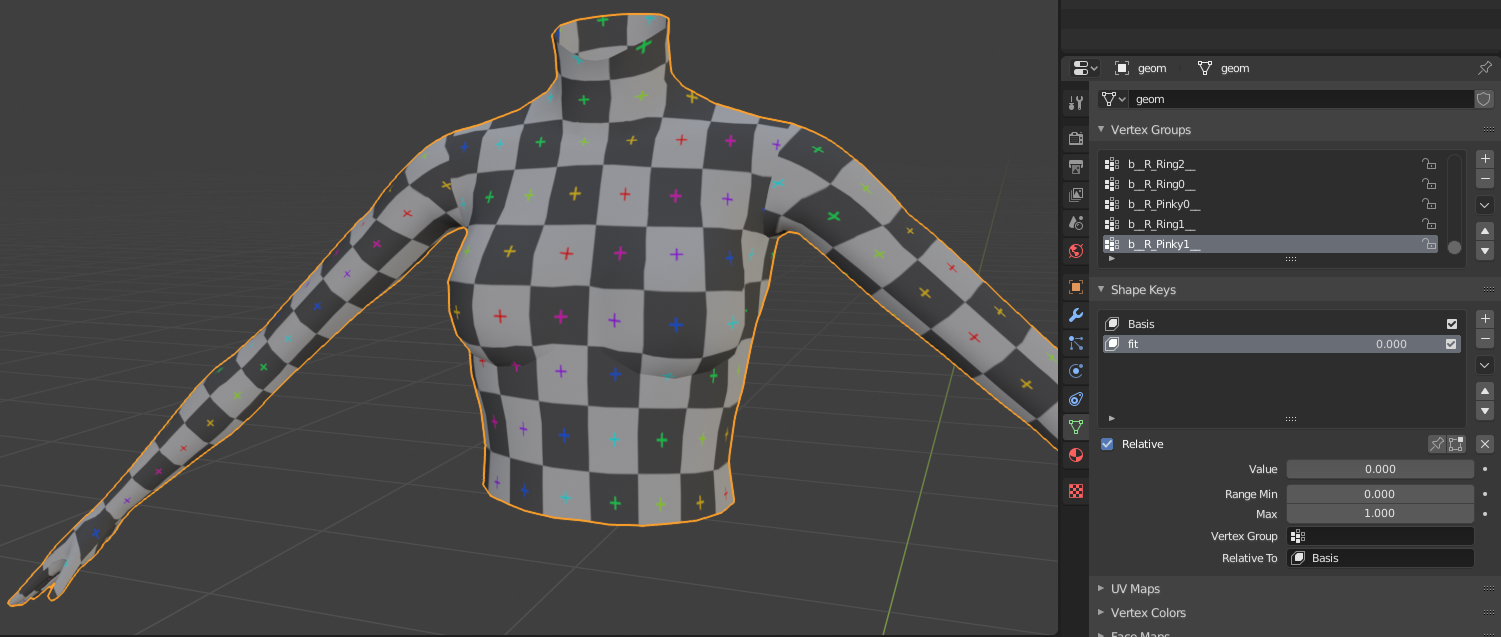This screenshot has height=637, width=1501.
Task: Click the geom object breadcrumb
Action: click(x=1141, y=68)
